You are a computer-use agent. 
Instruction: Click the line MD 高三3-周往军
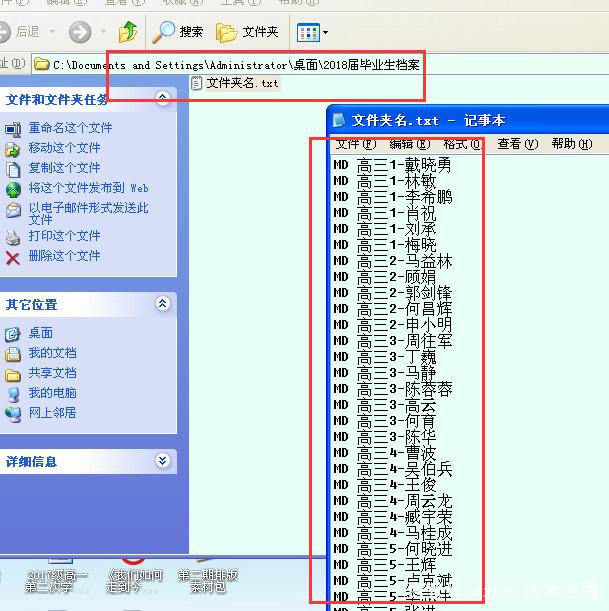[392, 341]
